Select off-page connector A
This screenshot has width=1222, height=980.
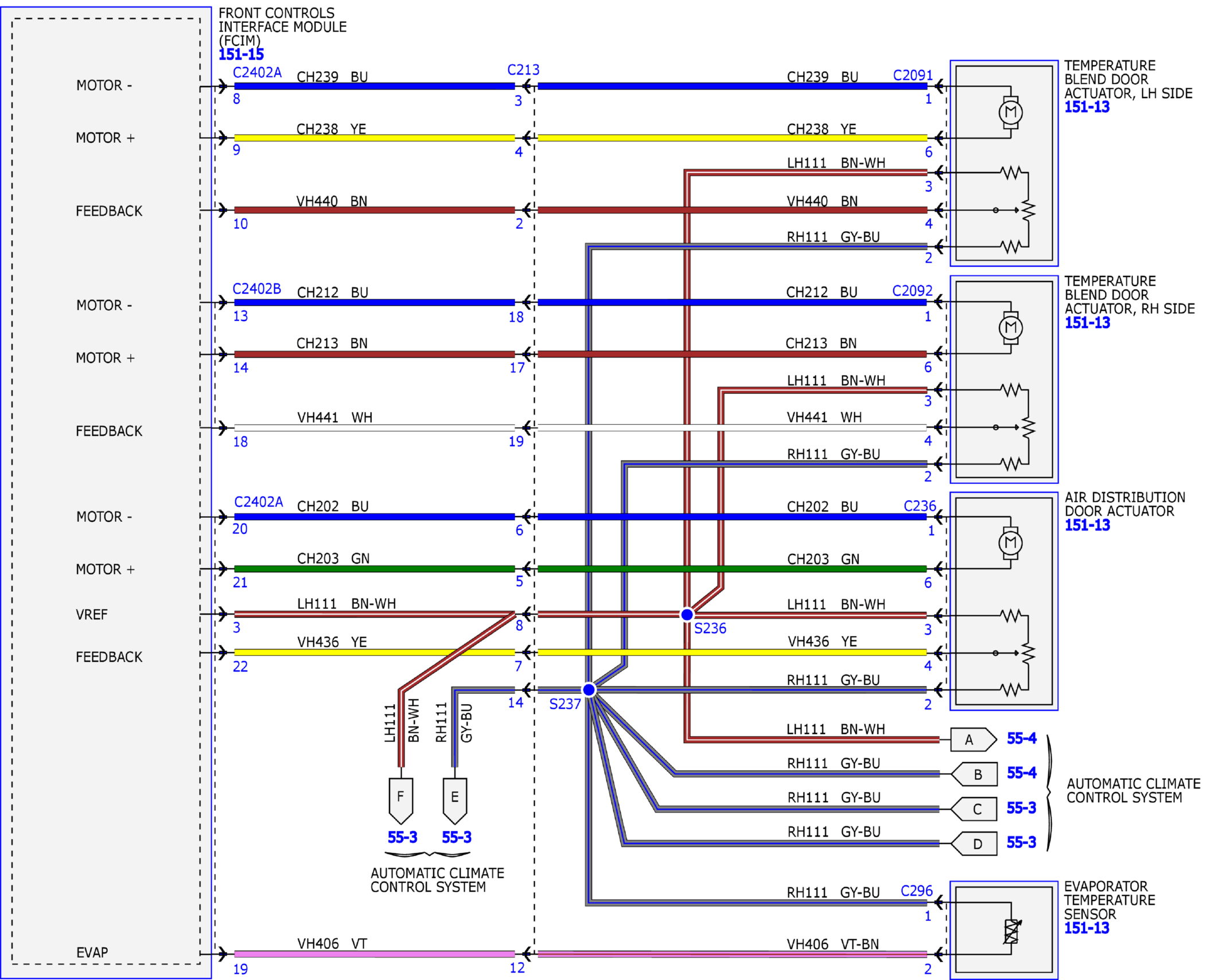coord(973,739)
